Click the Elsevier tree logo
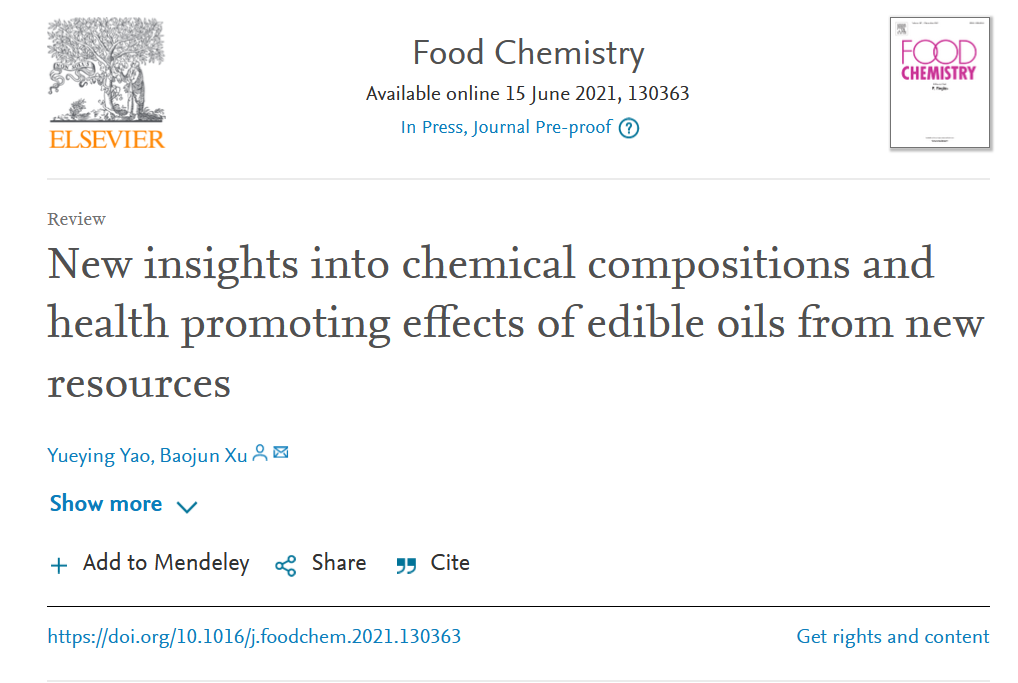Screen dimensions: 1018x683 click(106, 70)
